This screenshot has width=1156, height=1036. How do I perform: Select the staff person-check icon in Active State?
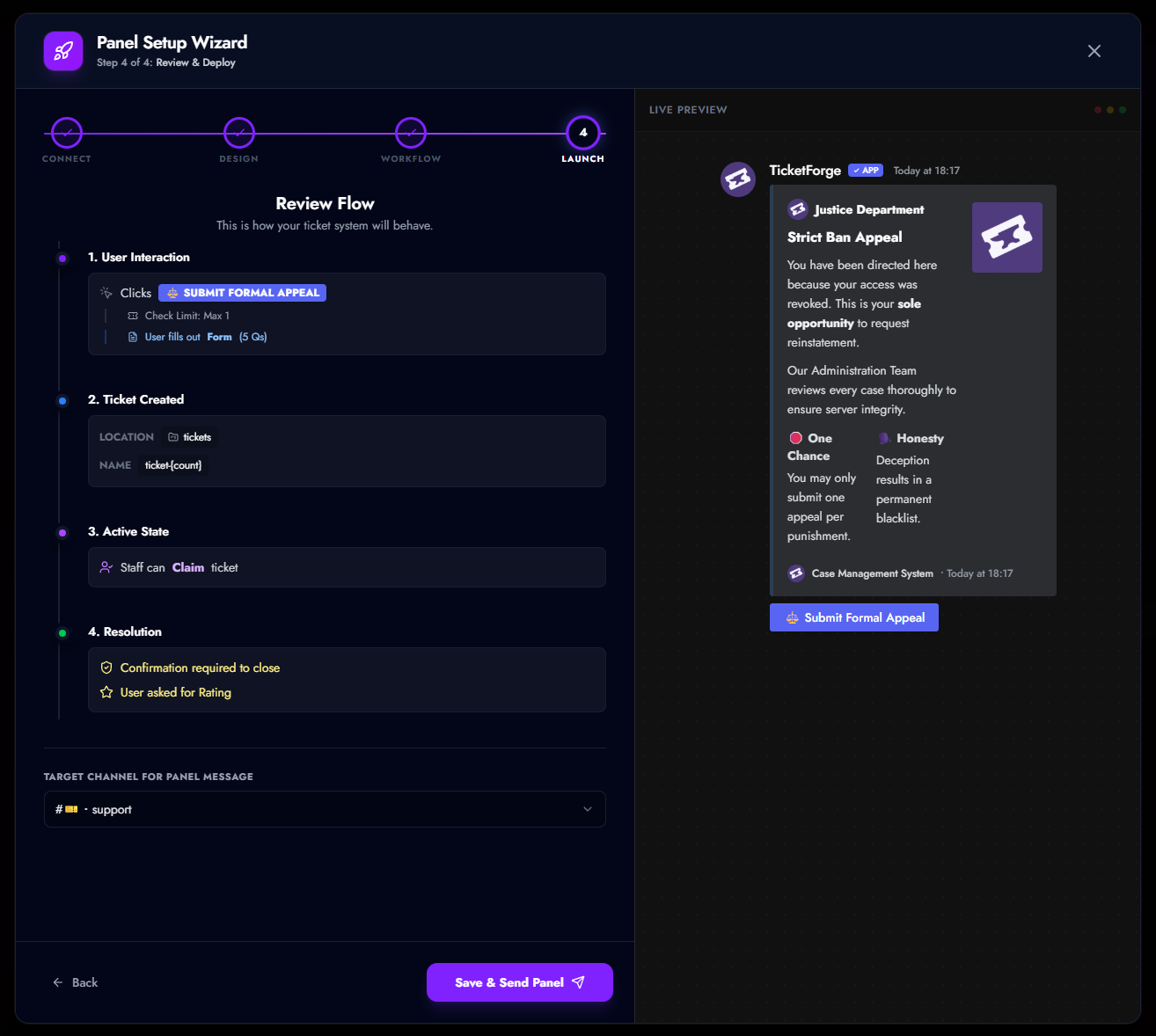[106, 566]
